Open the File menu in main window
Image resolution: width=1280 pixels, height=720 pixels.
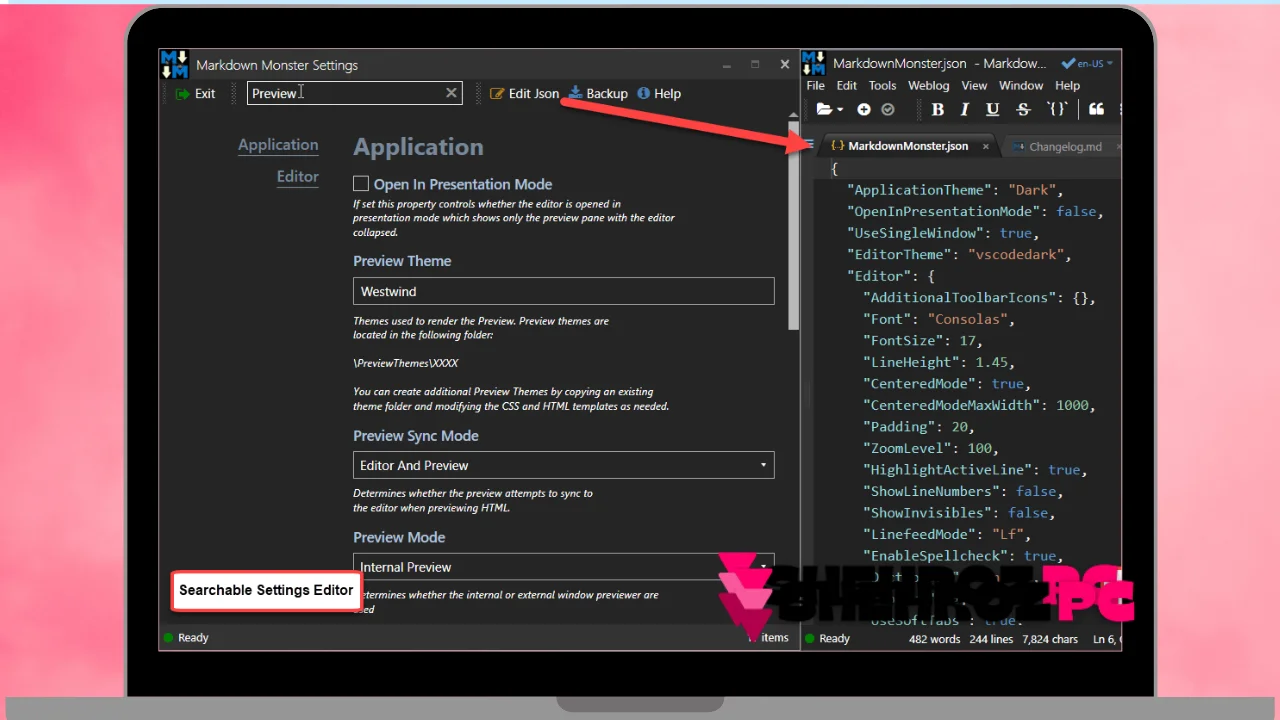pyautogui.click(x=816, y=86)
